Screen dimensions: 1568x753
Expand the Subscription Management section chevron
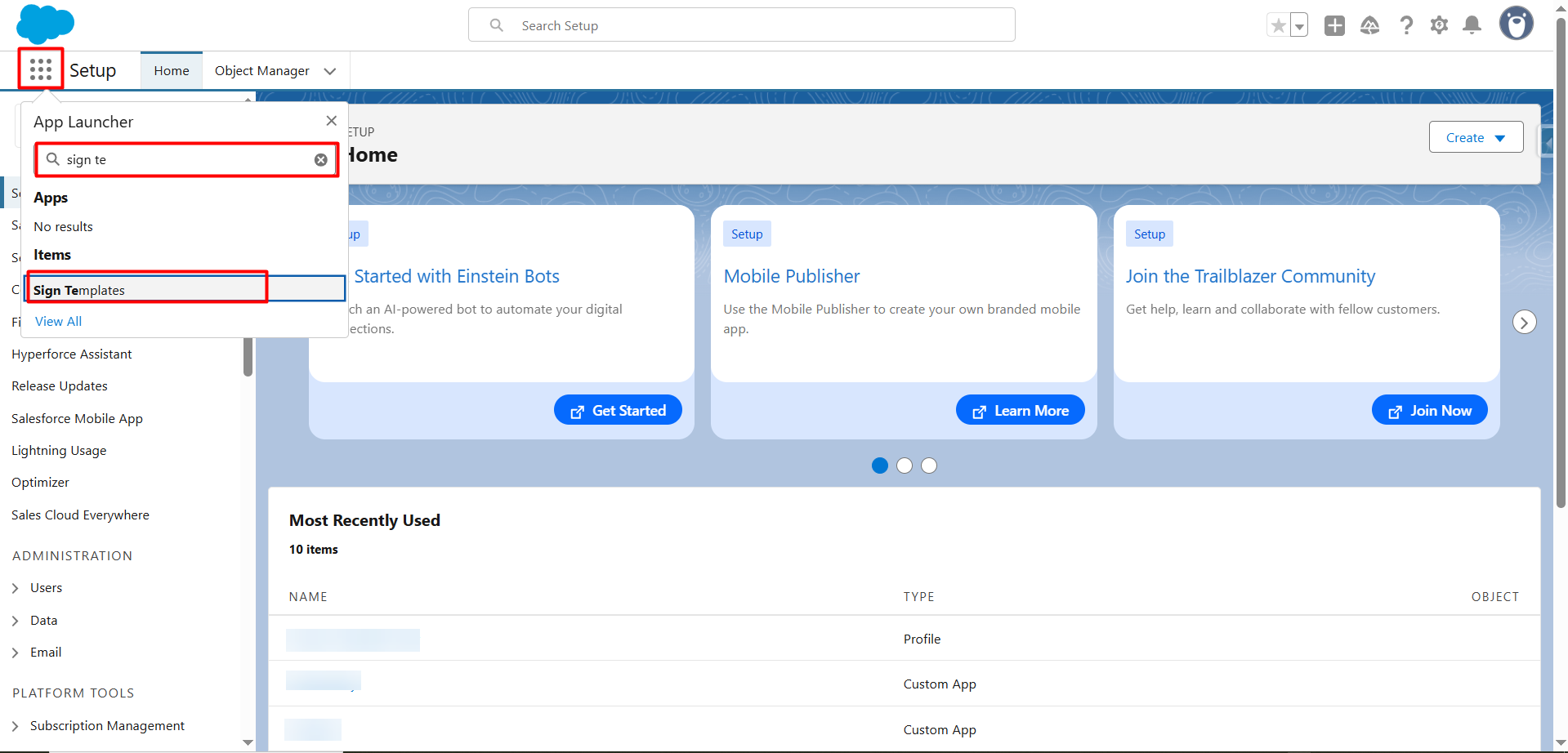(x=16, y=726)
